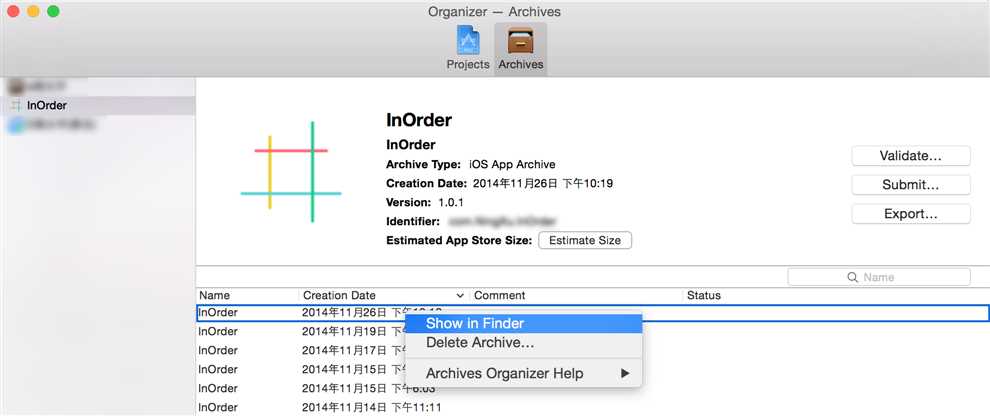
Task: Click iOS App Archive type text
Action: (512, 165)
